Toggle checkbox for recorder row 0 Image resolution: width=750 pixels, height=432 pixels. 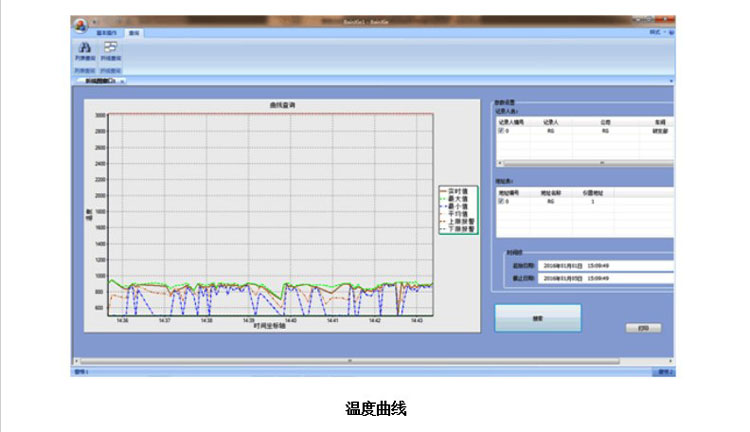click(501, 130)
